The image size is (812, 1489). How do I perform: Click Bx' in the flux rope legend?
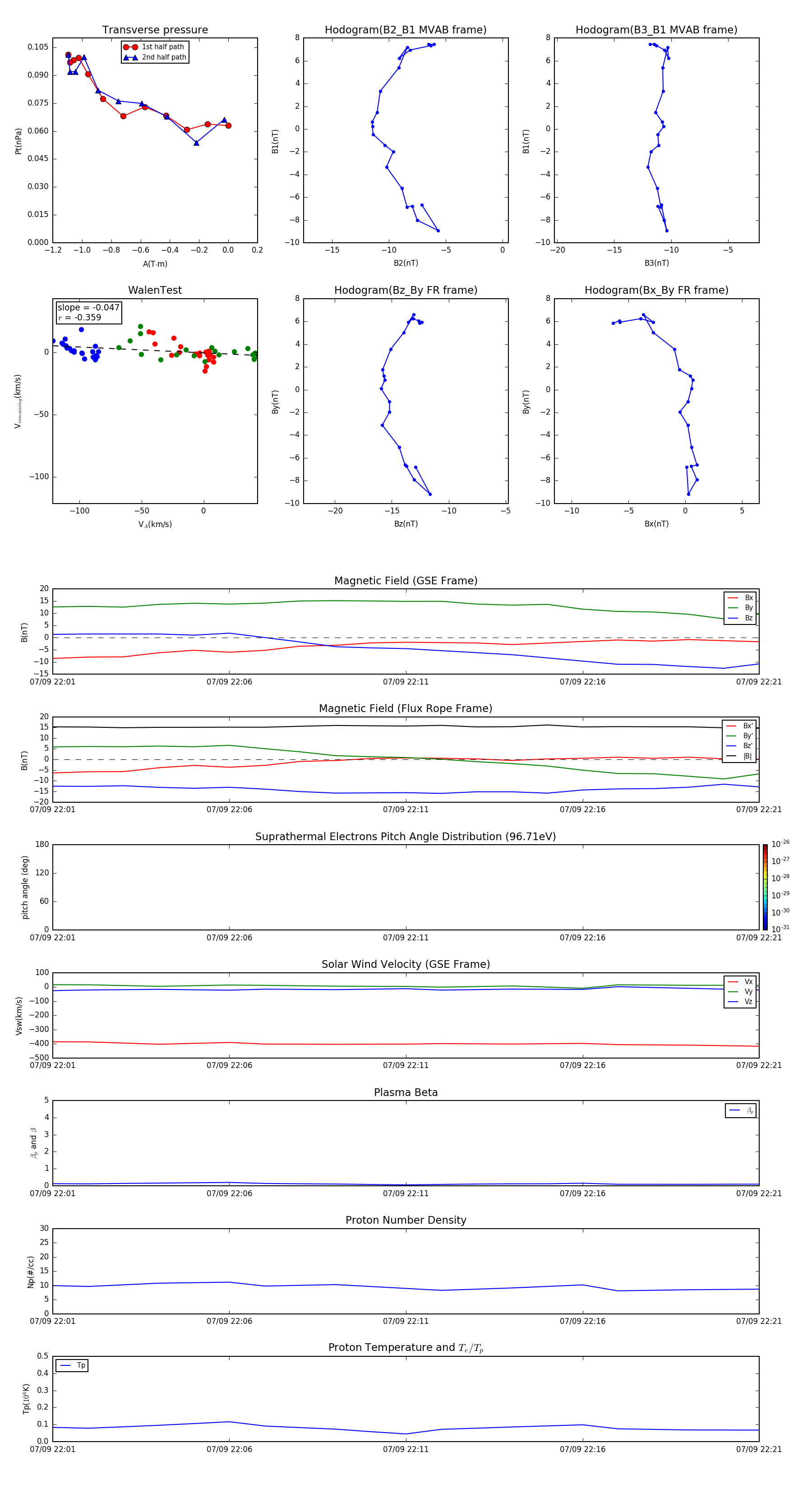coord(748,726)
